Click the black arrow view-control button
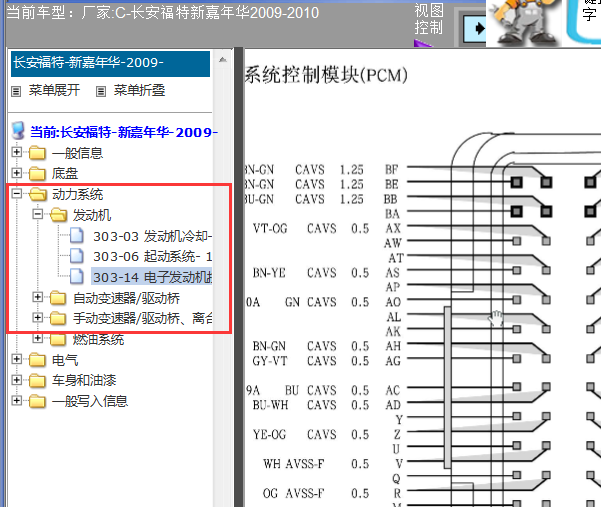Image resolution: width=601 pixels, height=507 pixels. point(474,29)
